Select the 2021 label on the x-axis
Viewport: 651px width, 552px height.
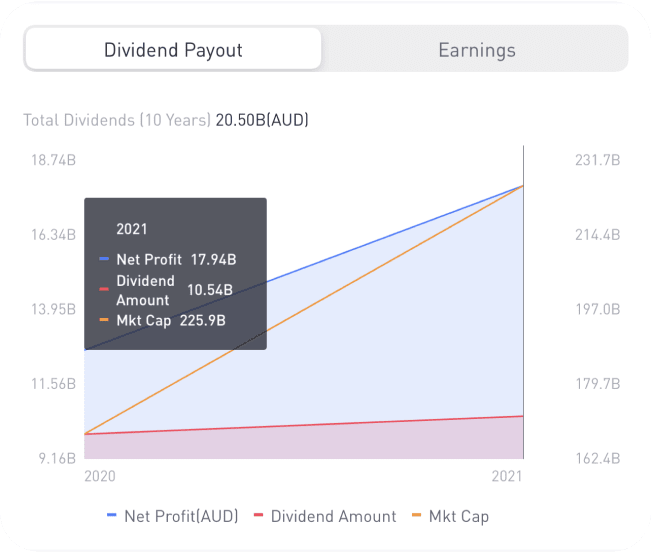pyautogui.click(x=507, y=477)
